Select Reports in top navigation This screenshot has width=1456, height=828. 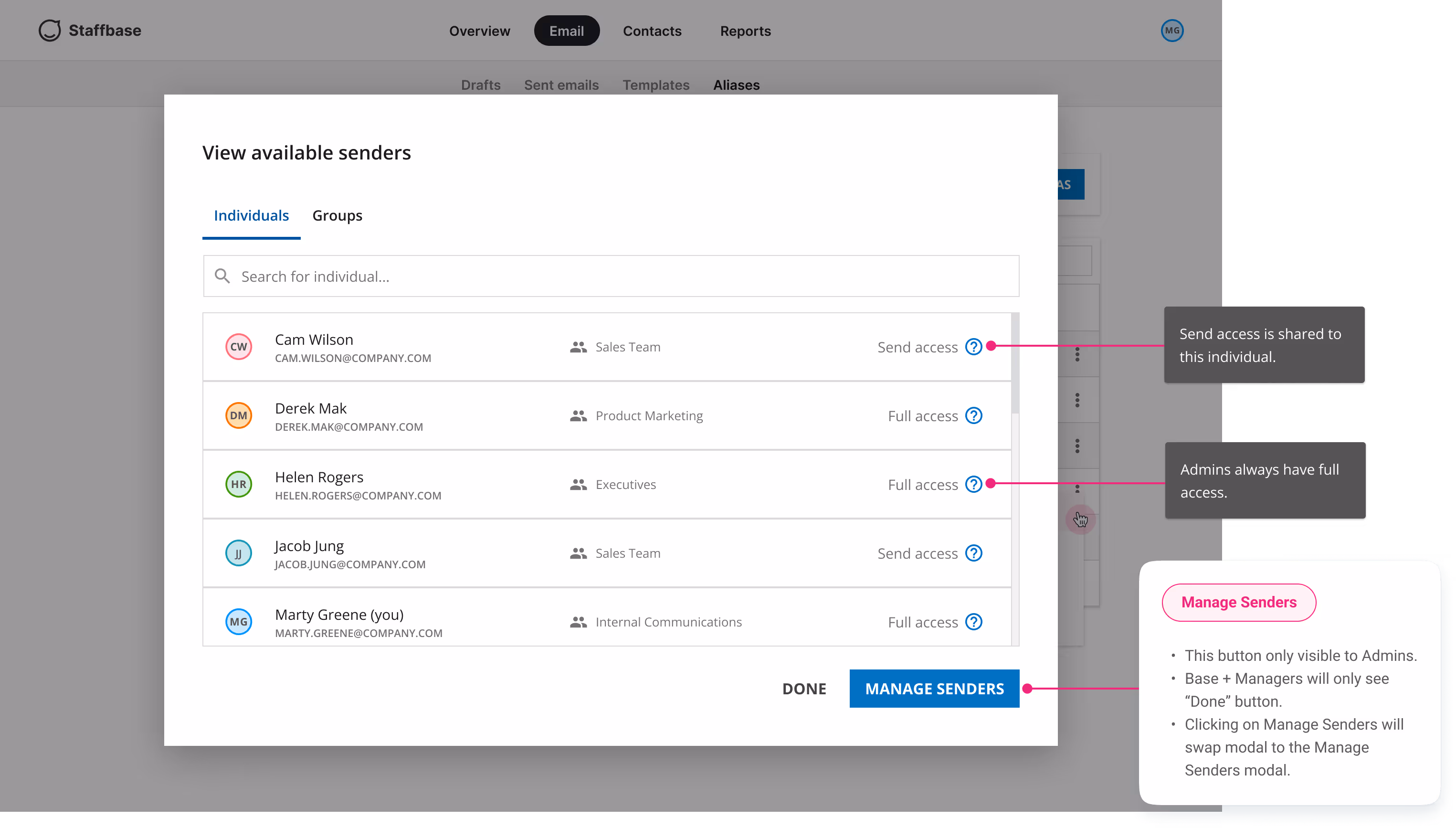pyautogui.click(x=745, y=31)
